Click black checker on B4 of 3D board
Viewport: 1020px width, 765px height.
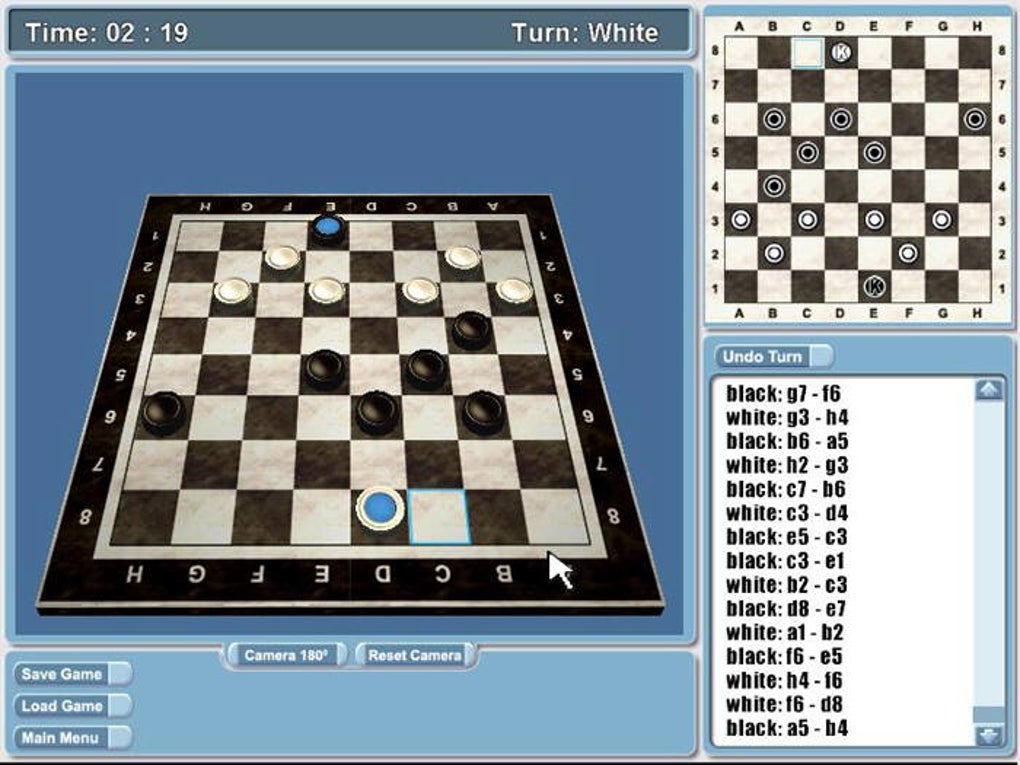(x=472, y=330)
